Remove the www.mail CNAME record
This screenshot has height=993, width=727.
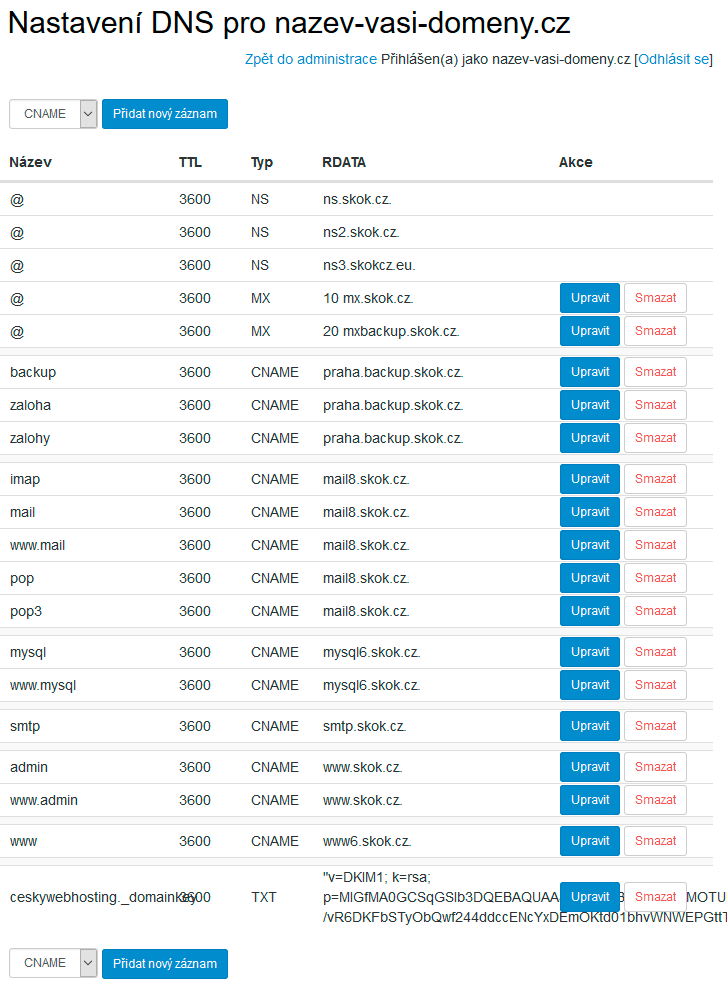coord(655,545)
